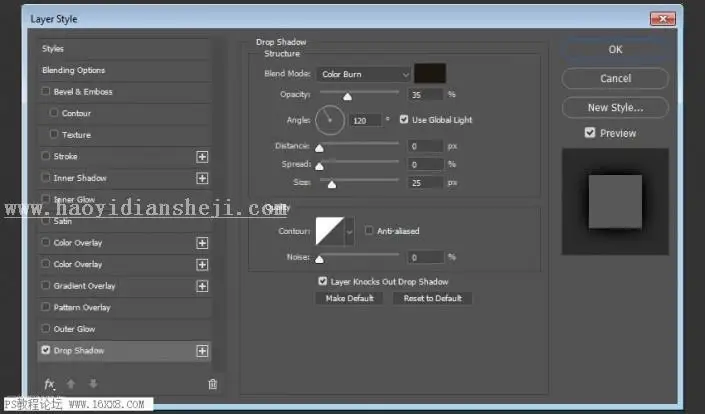Uncheck the Drop Shadow checkbox
705x414 pixels.
pyautogui.click(x=45, y=350)
